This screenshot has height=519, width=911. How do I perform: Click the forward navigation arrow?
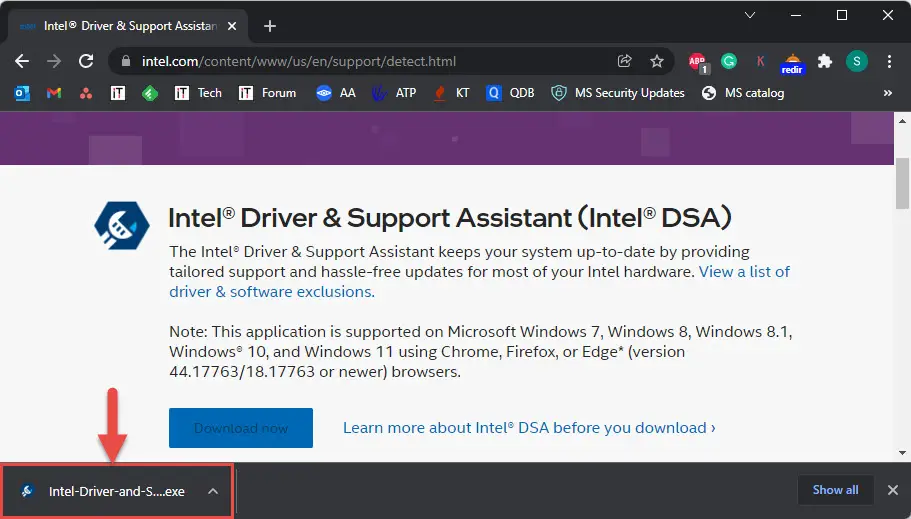click(54, 61)
